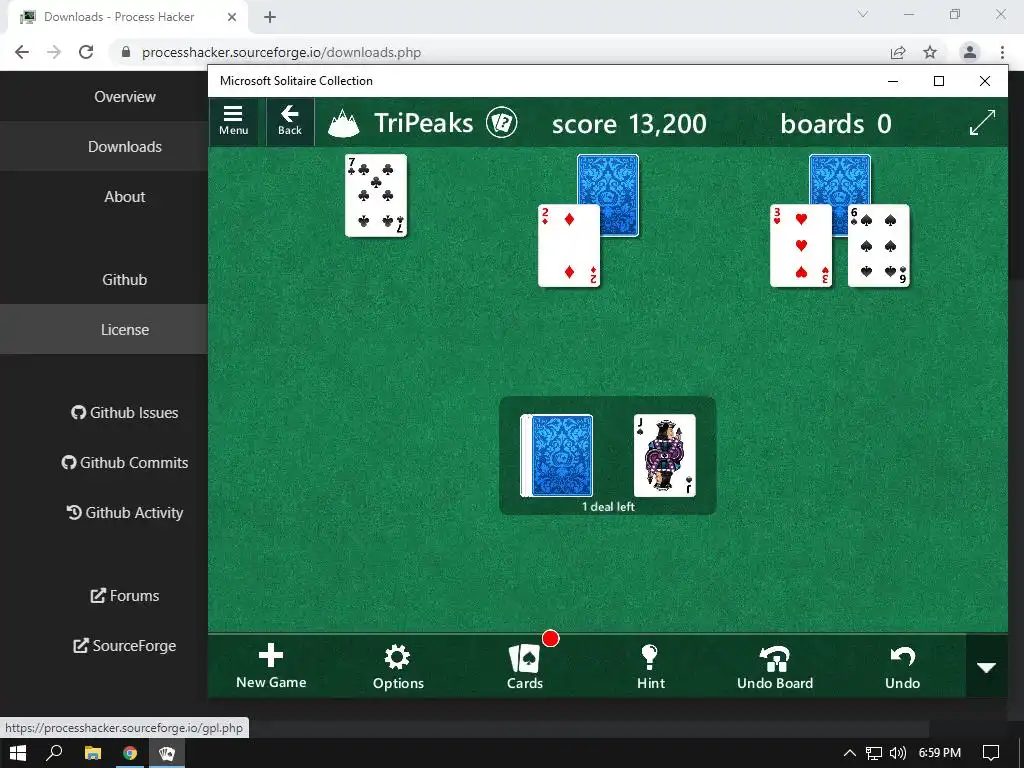This screenshot has width=1024, height=768.
Task: Maximize the Solitaire Collection window
Action: pos(938,81)
